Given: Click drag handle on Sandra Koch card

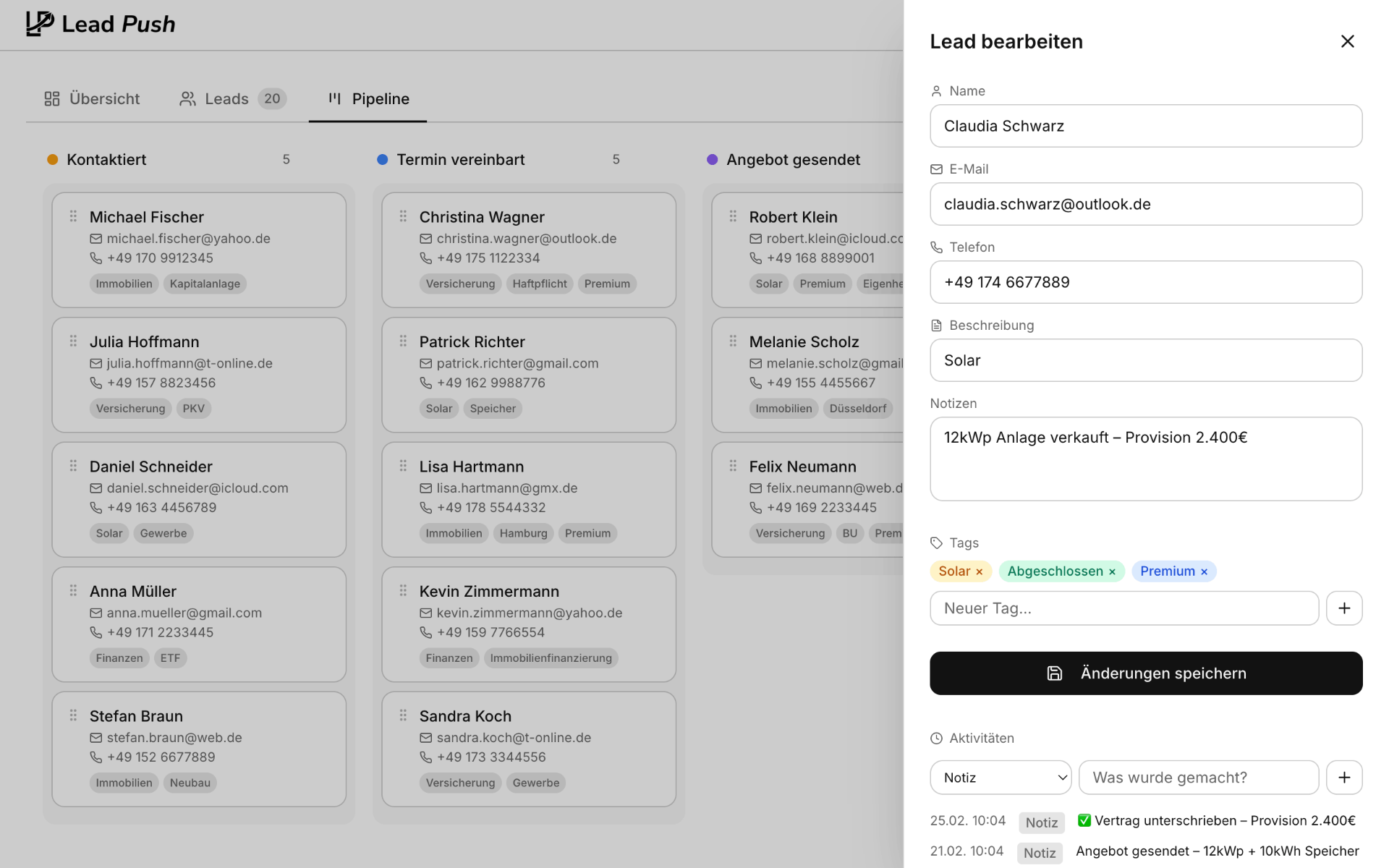Looking at the screenshot, I should tap(403, 715).
